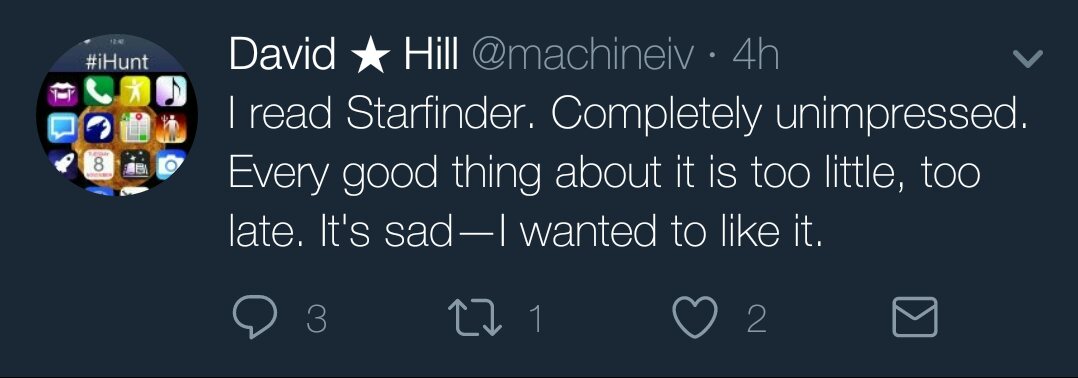Click the rocket icon in the avatar

click(x=63, y=163)
